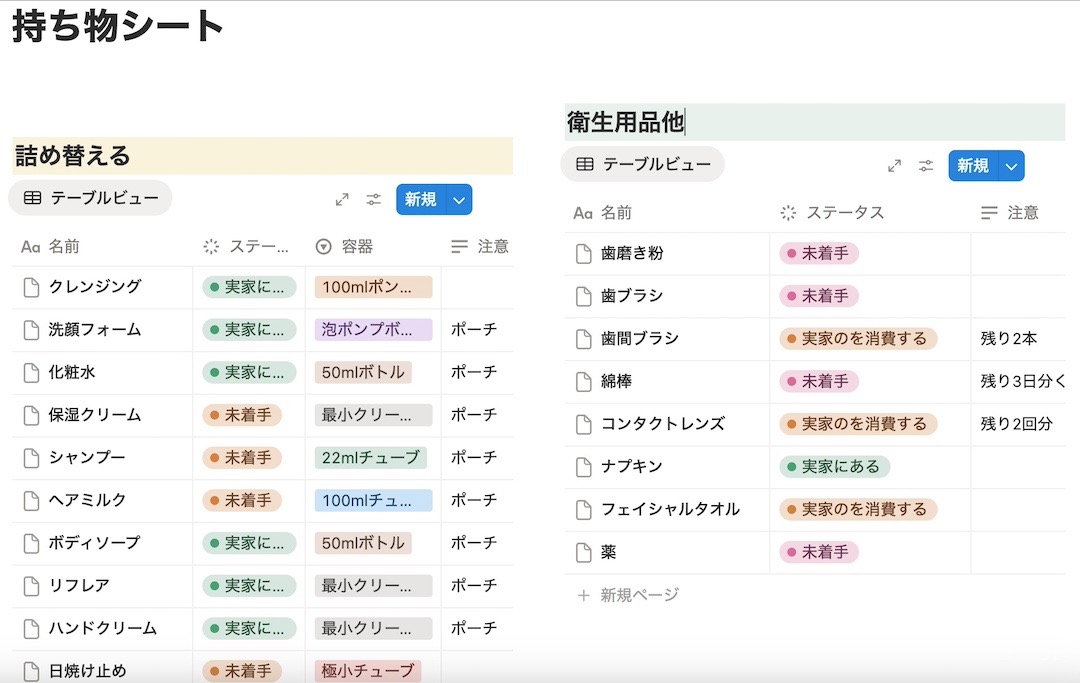Click 22mlチューブ tag in シャンプー row

tap(370, 458)
